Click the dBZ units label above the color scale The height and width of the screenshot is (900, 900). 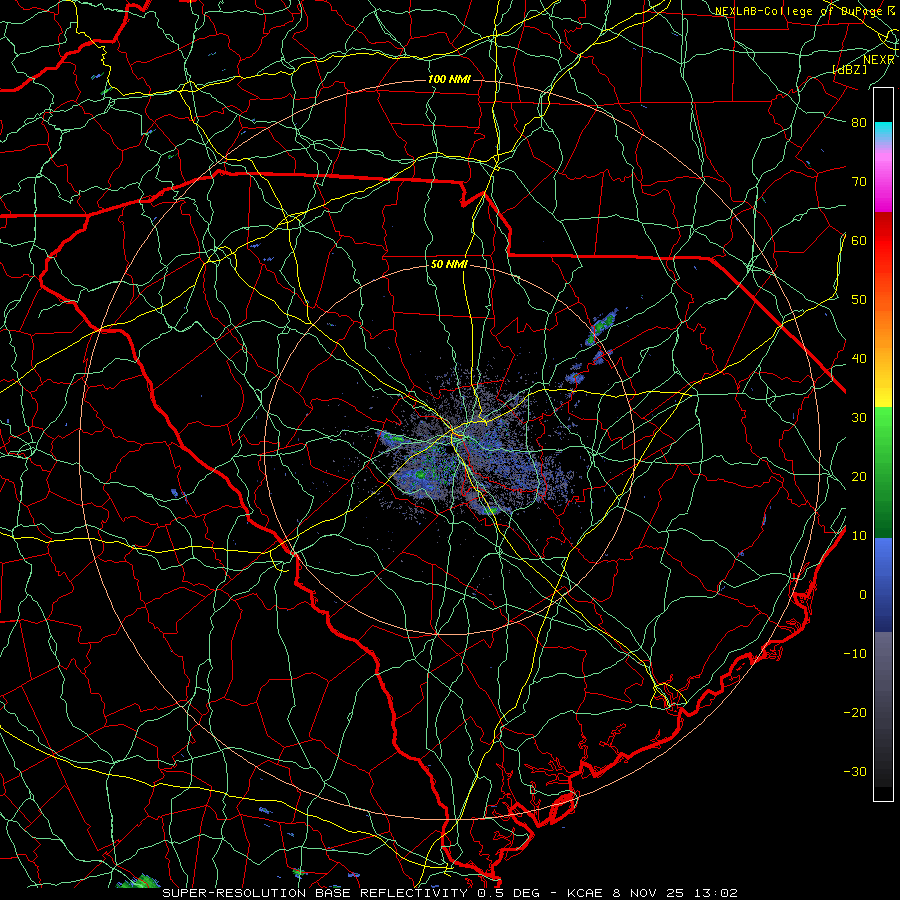tap(849, 69)
